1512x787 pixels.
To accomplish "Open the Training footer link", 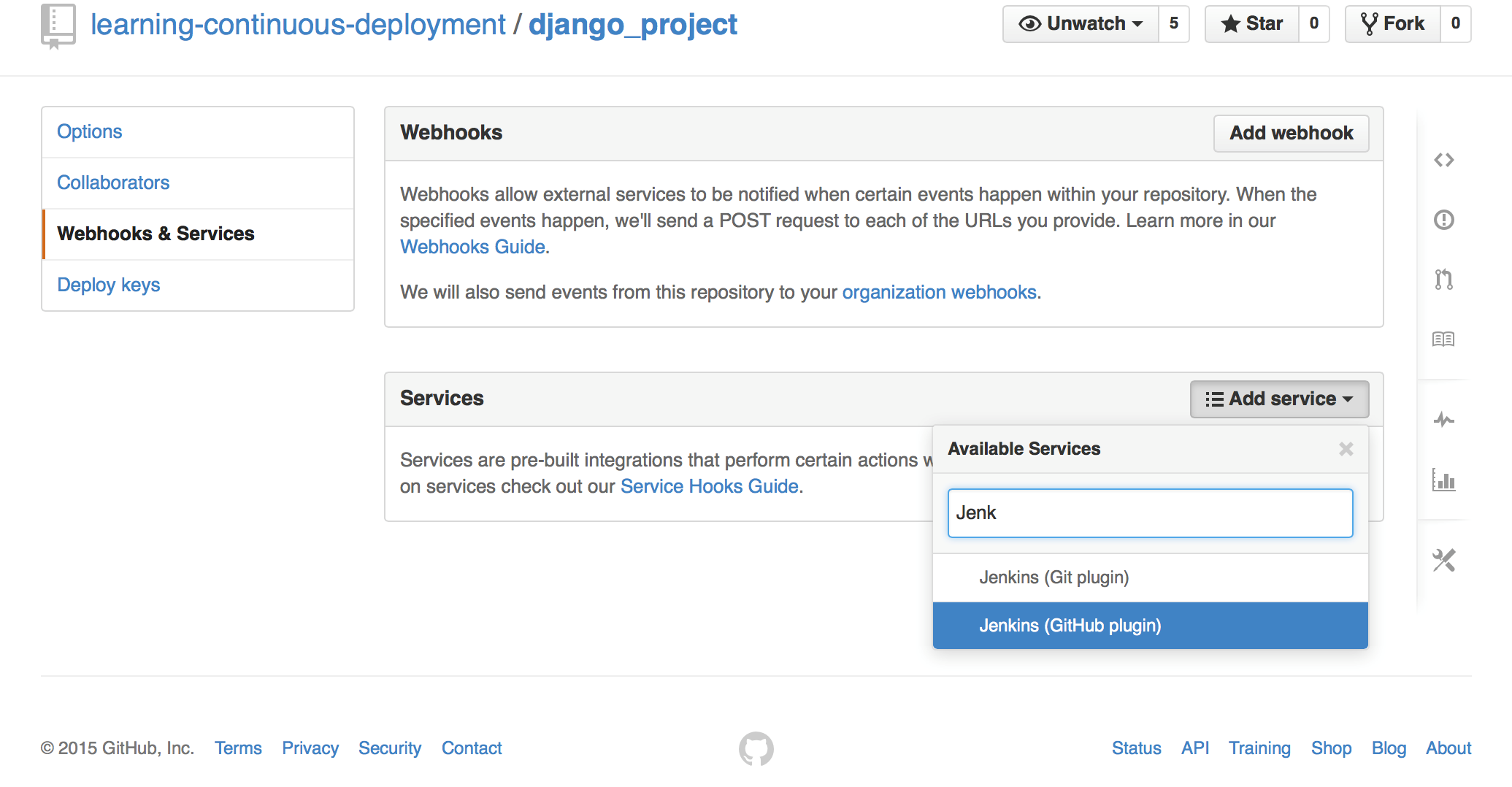I will (1259, 748).
